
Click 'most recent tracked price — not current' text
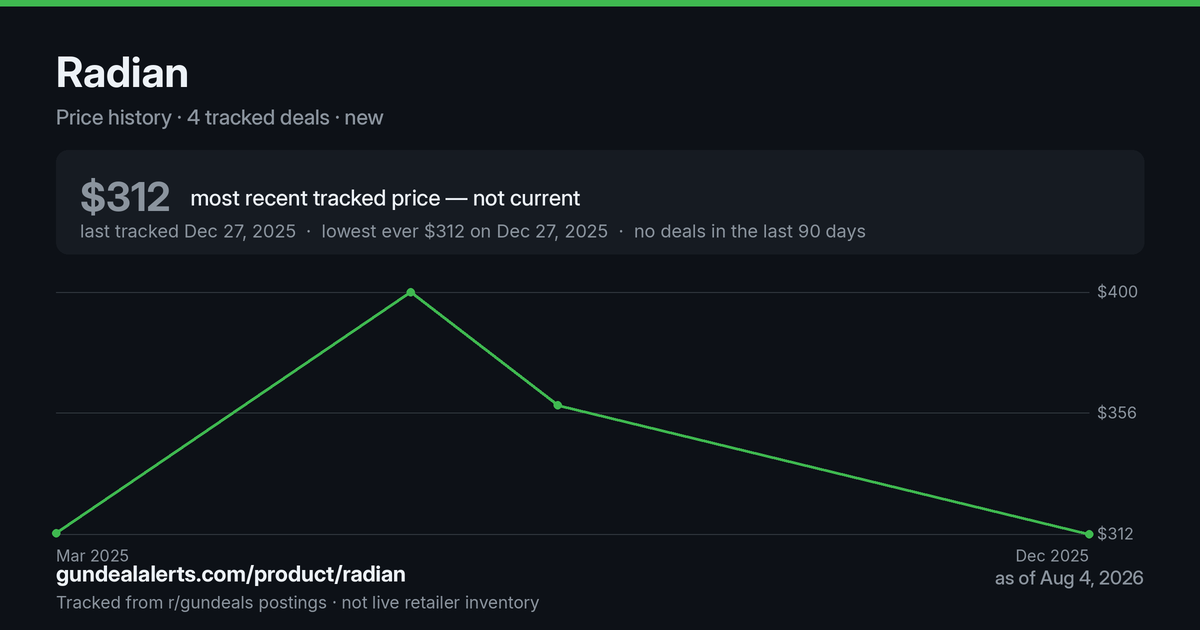(385, 198)
